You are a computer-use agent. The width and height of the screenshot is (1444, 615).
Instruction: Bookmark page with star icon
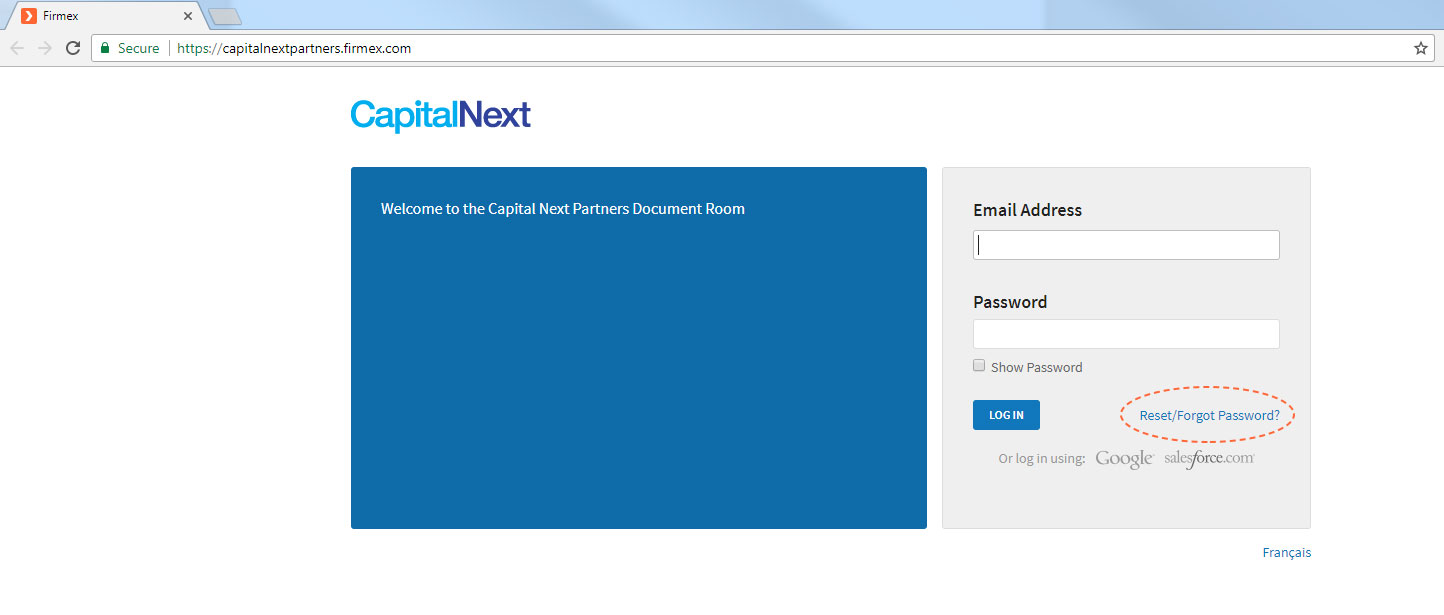point(1420,48)
